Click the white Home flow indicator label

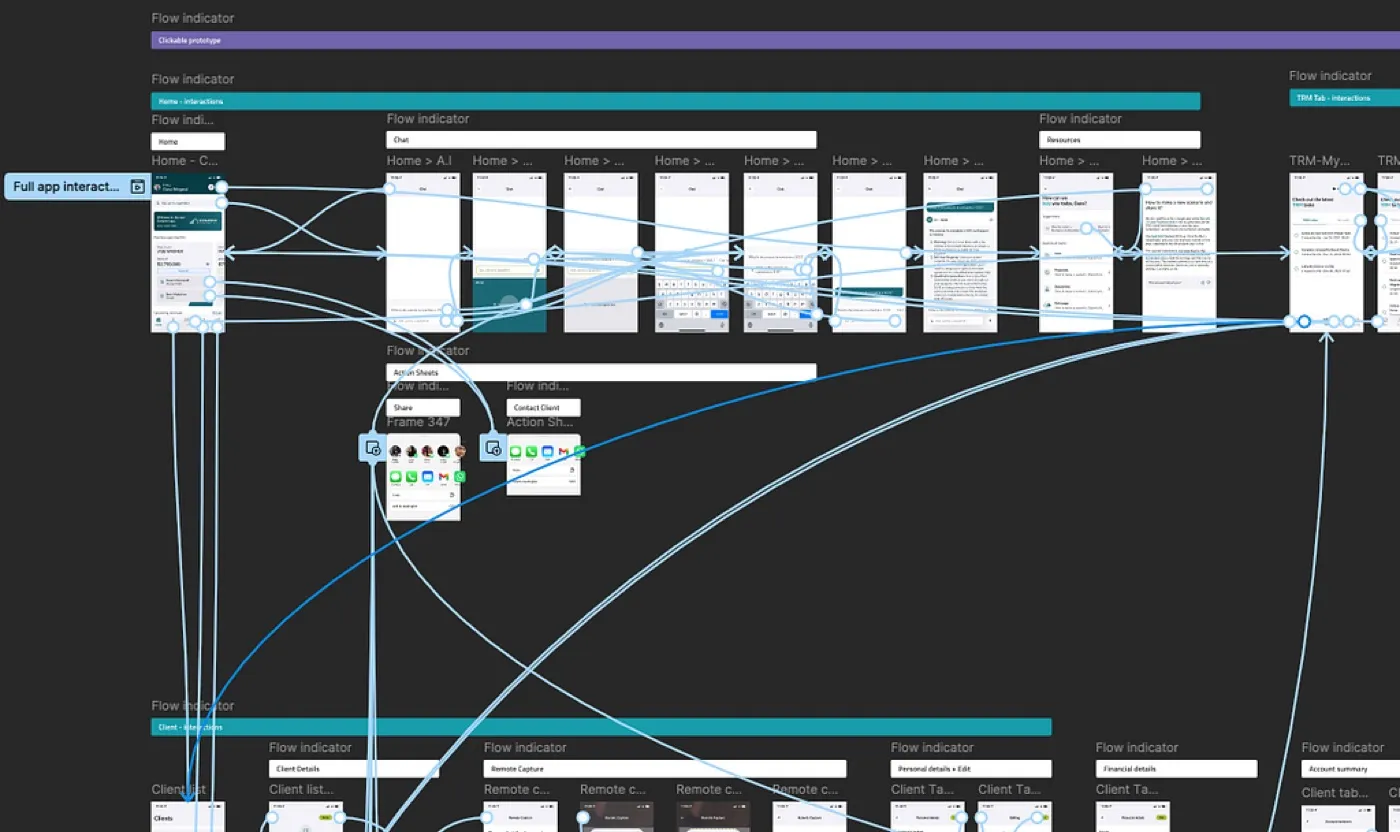(x=188, y=142)
